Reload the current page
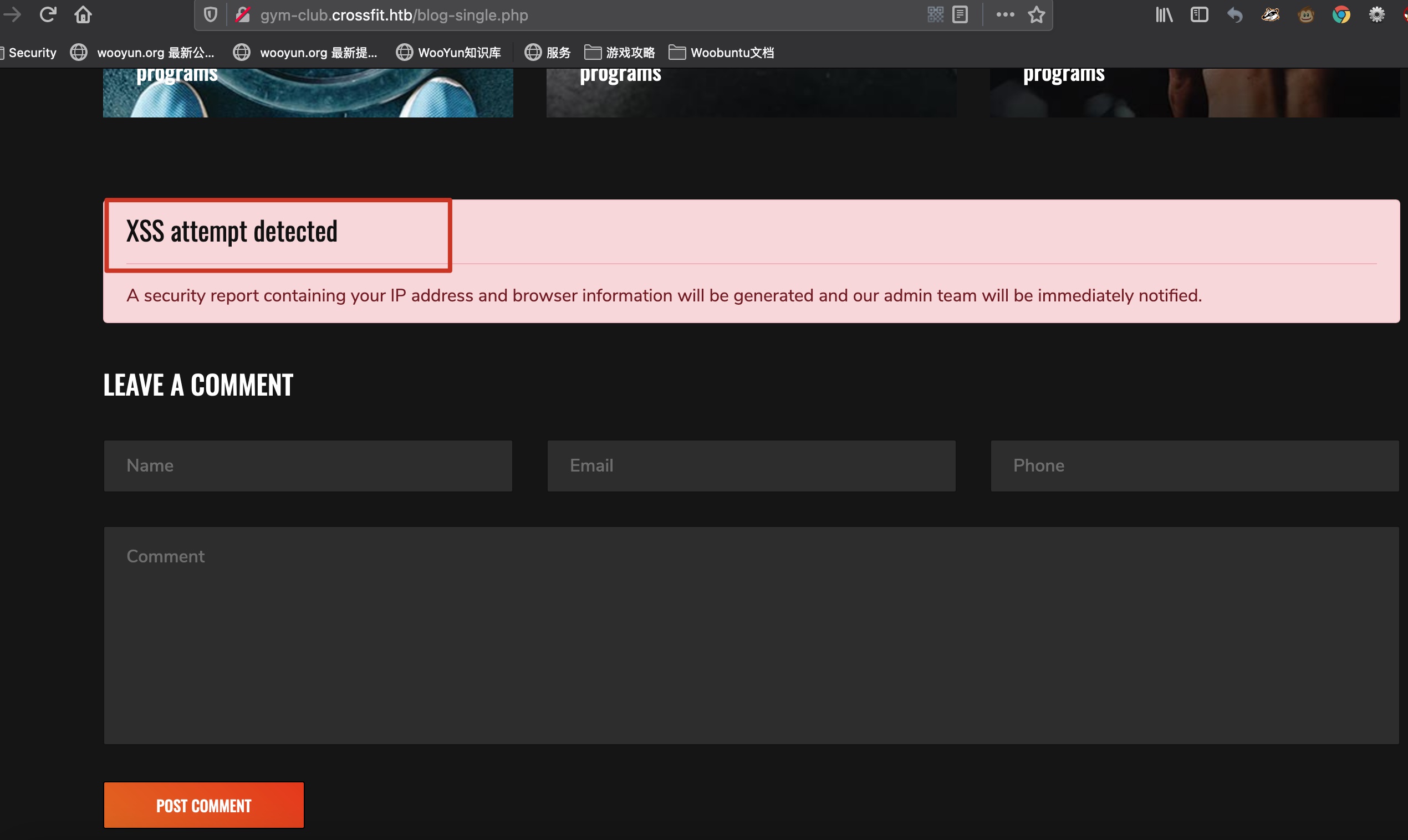1408x840 pixels. 48,15
